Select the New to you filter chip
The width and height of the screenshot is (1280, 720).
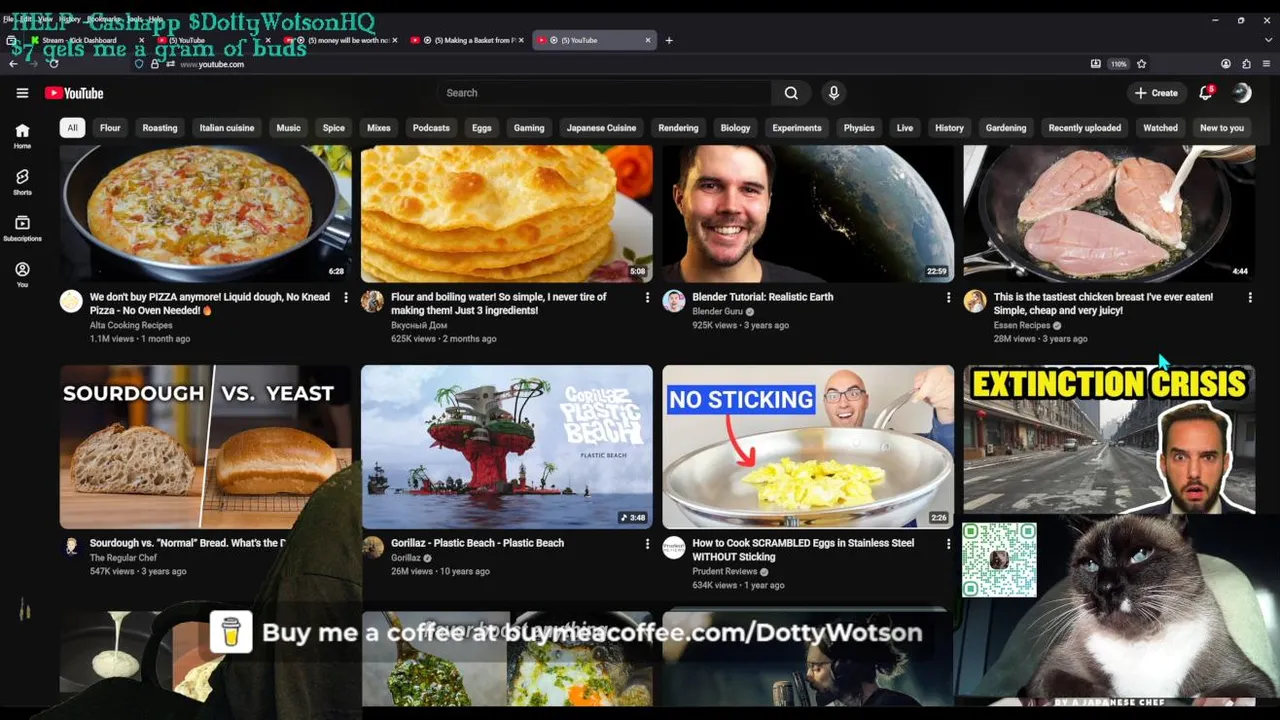tap(1222, 128)
